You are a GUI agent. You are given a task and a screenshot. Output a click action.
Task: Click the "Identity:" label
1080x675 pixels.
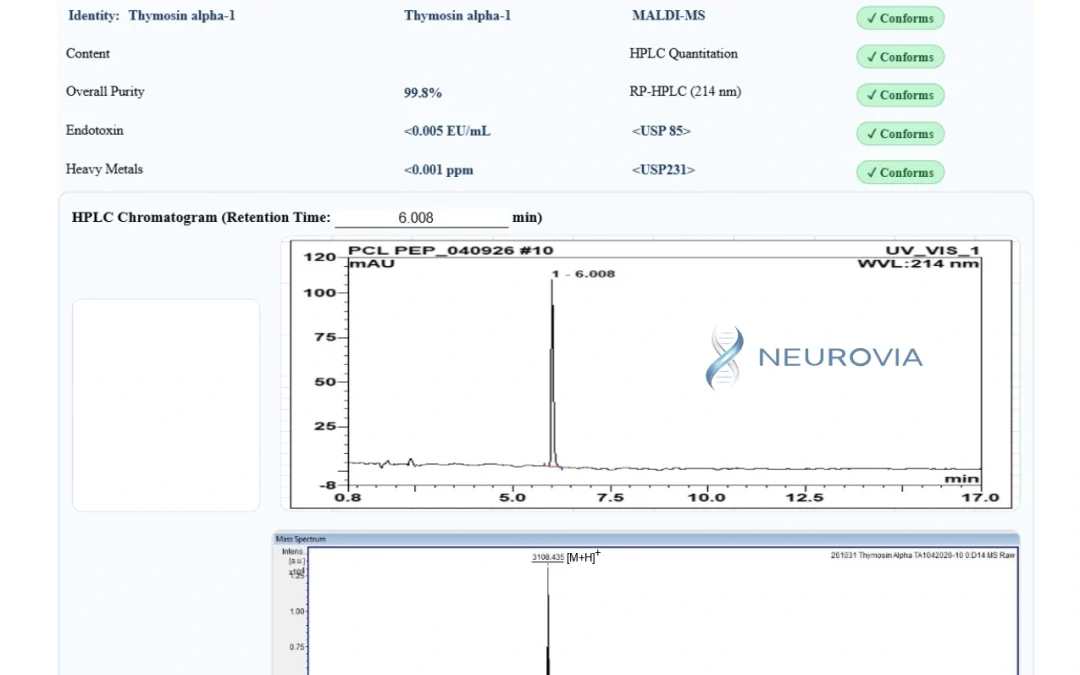[94, 16]
